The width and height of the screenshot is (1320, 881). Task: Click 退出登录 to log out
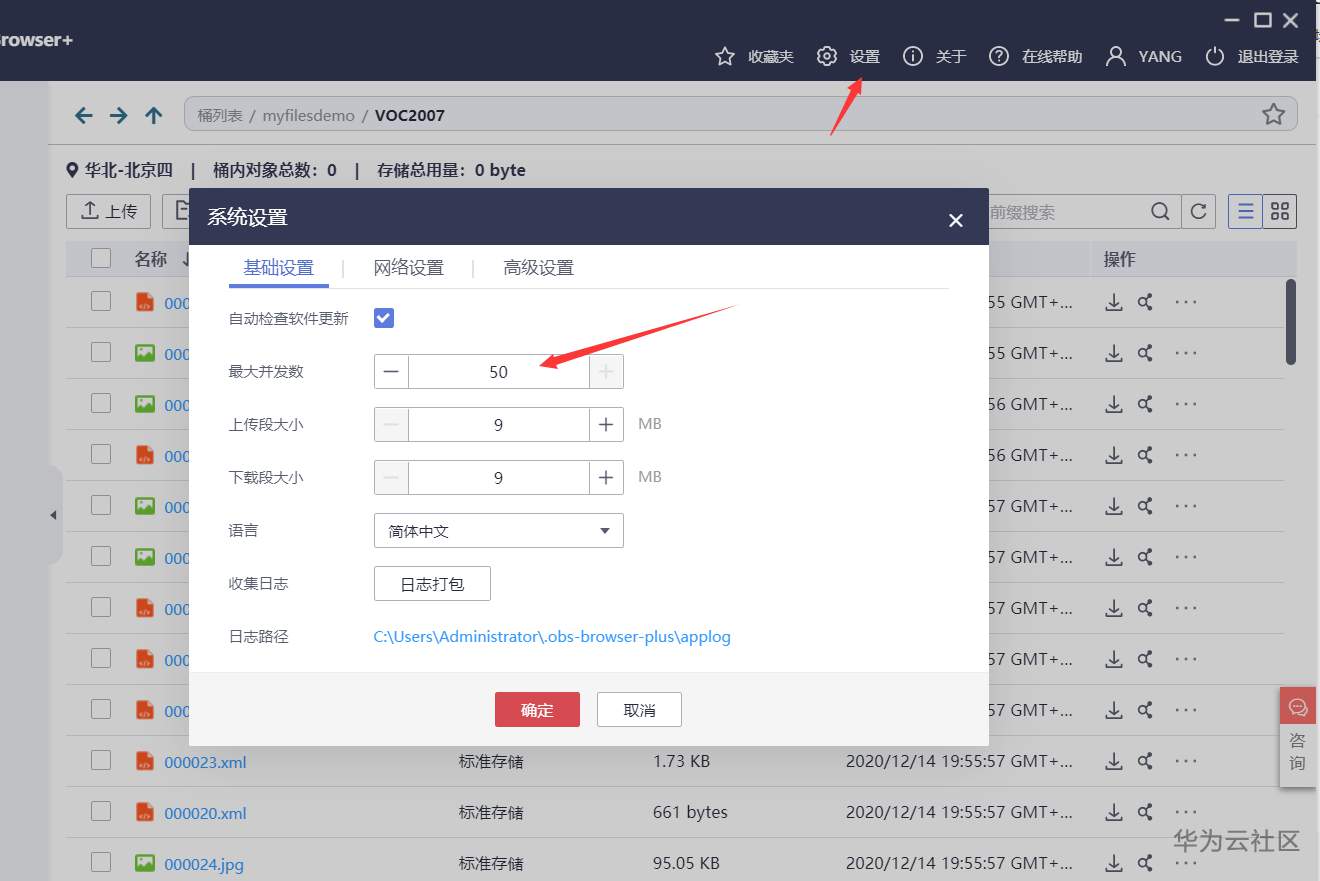coord(1252,56)
